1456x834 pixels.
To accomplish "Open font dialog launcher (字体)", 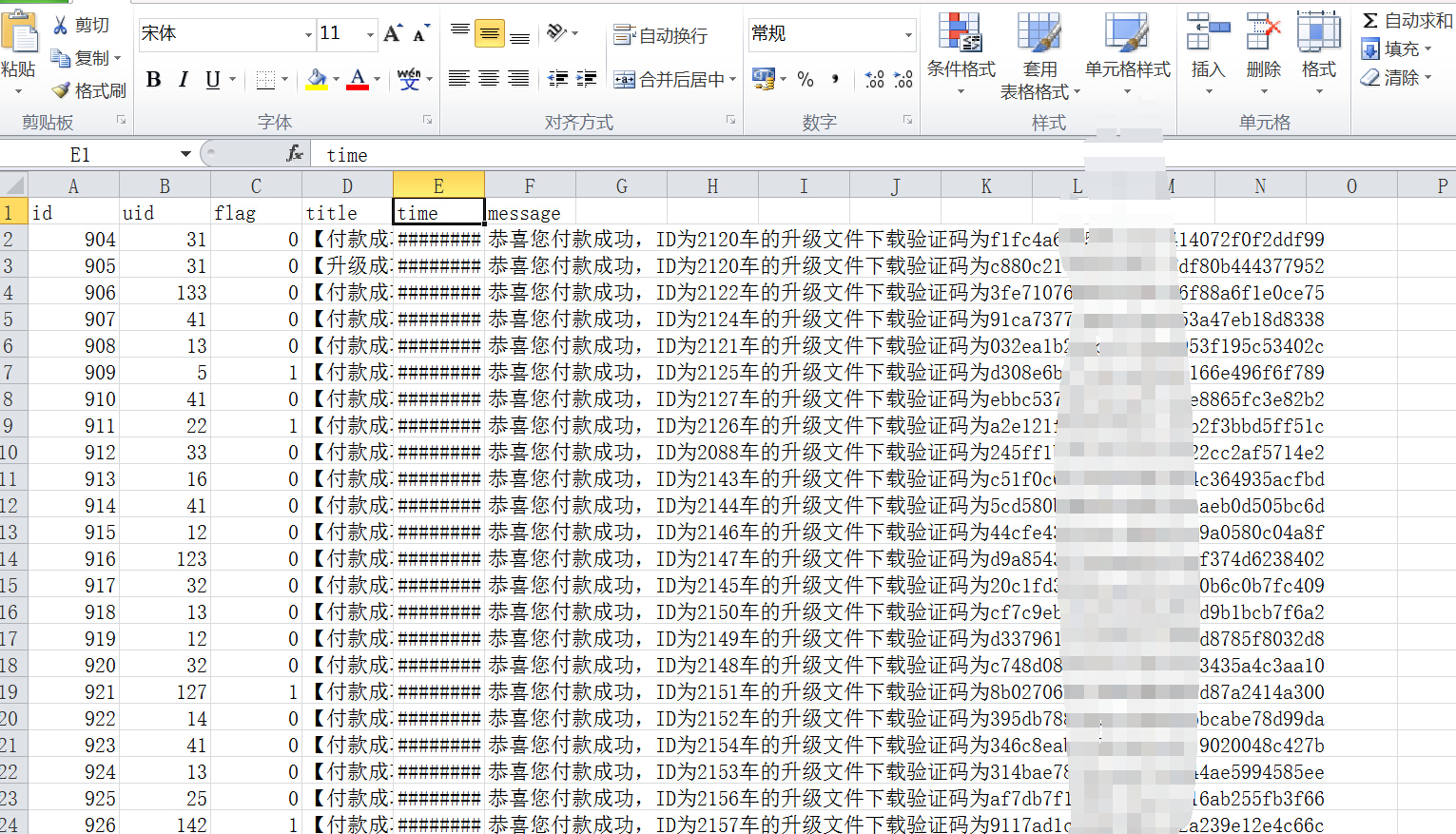I will click(x=428, y=120).
